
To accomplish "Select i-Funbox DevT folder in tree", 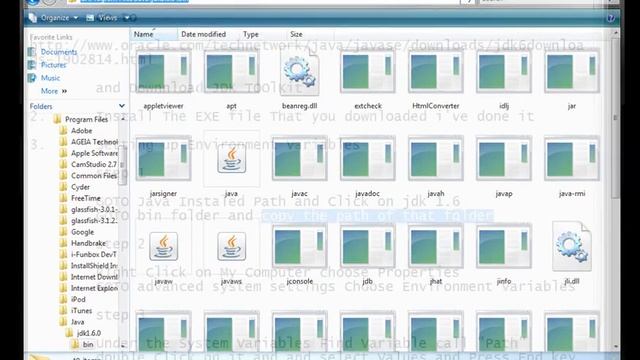I will pos(93,254).
